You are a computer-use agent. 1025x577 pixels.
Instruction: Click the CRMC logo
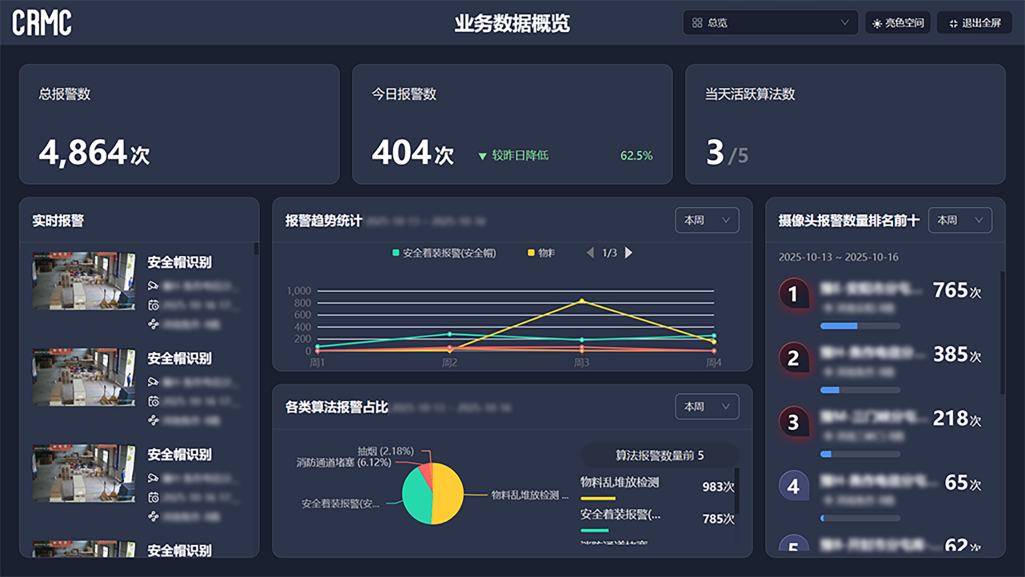pos(41,22)
